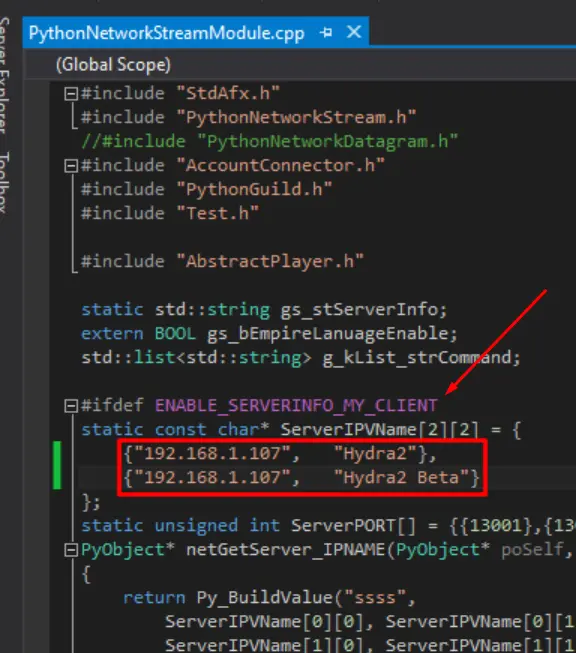Click the Py_BuildValue call
The height and width of the screenshot is (653, 576).
(x=264, y=598)
